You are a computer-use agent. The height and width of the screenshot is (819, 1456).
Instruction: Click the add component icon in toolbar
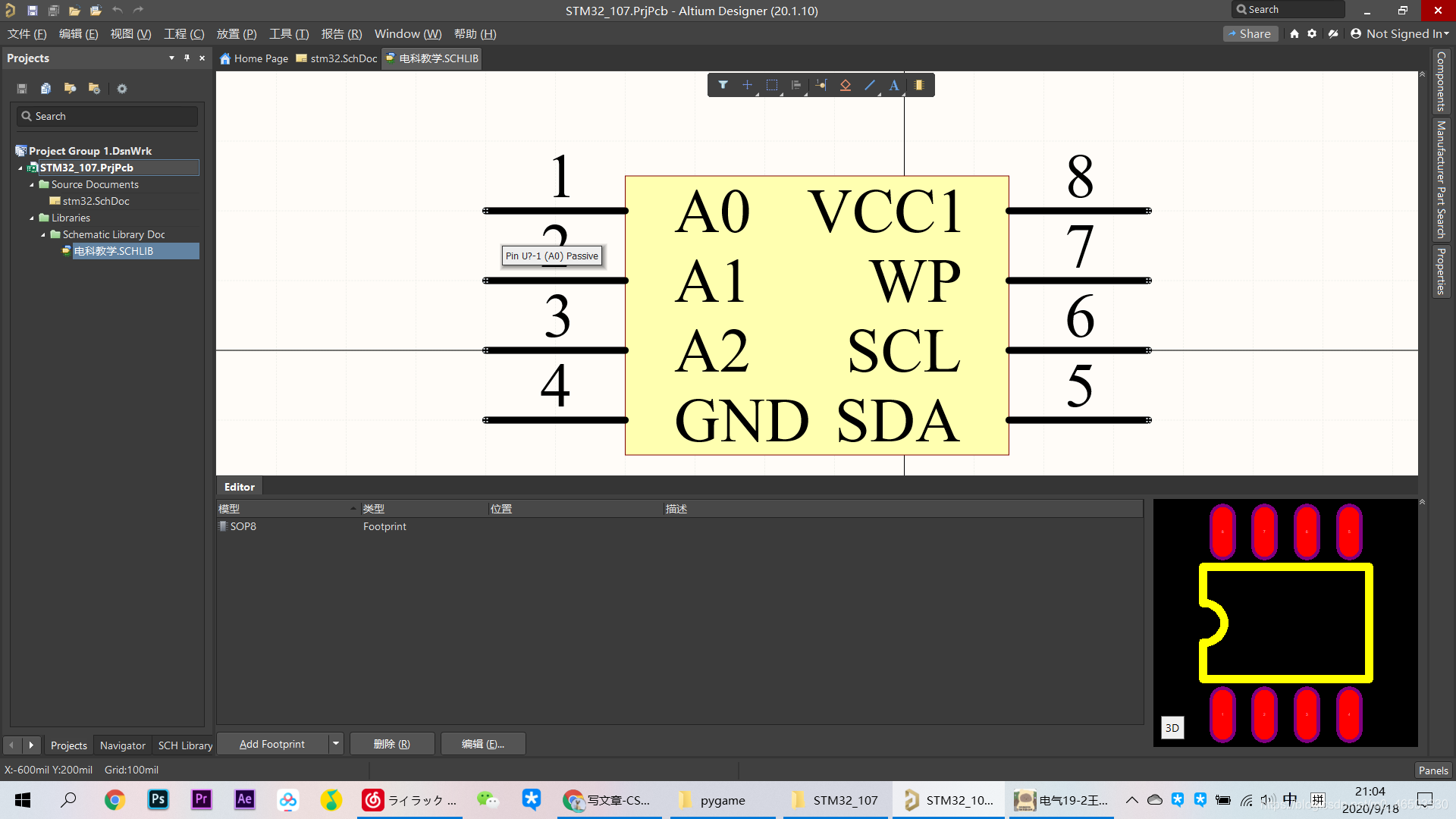tap(919, 85)
